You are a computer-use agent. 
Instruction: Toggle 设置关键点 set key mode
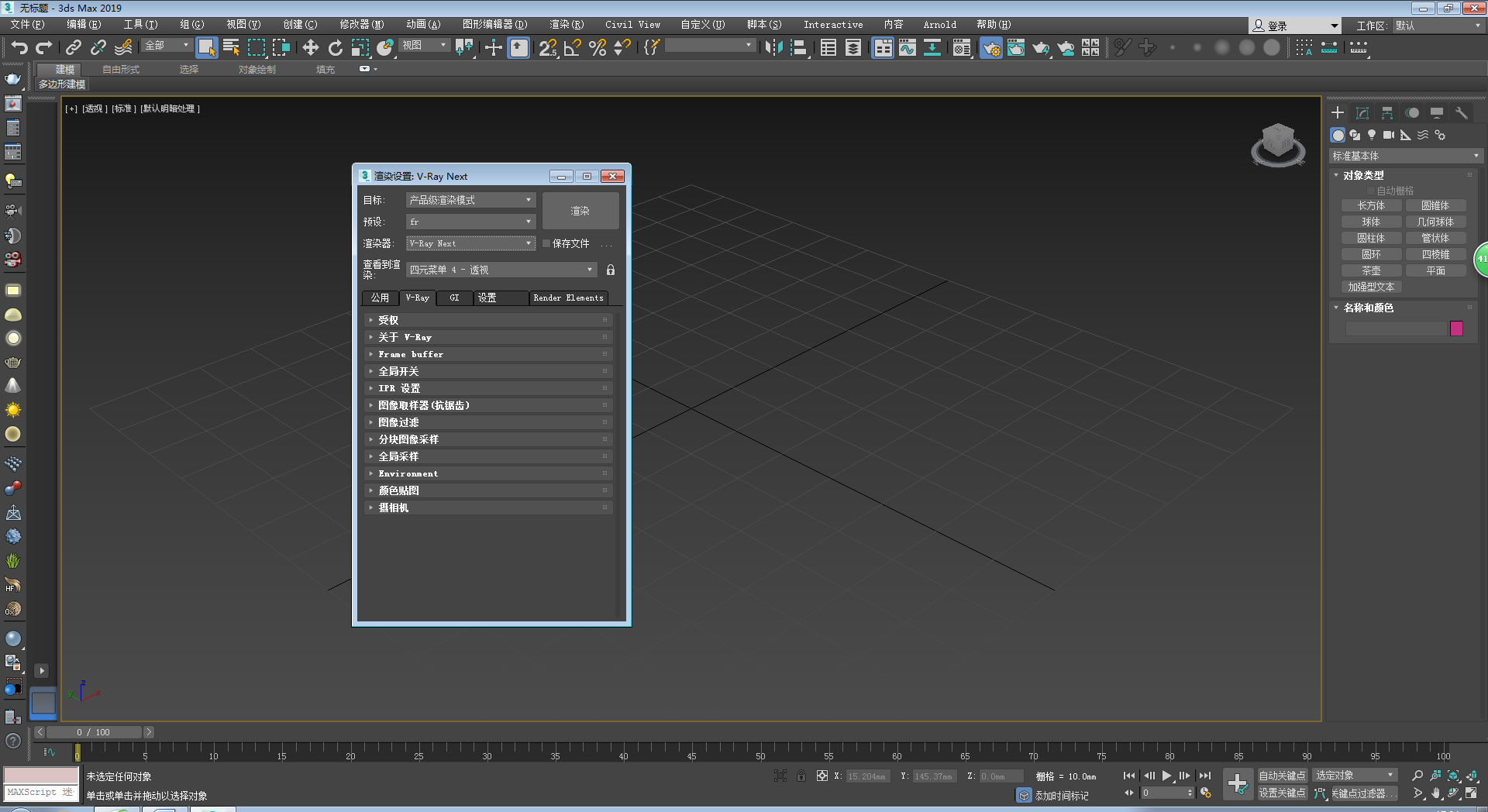click(1282, 793)
